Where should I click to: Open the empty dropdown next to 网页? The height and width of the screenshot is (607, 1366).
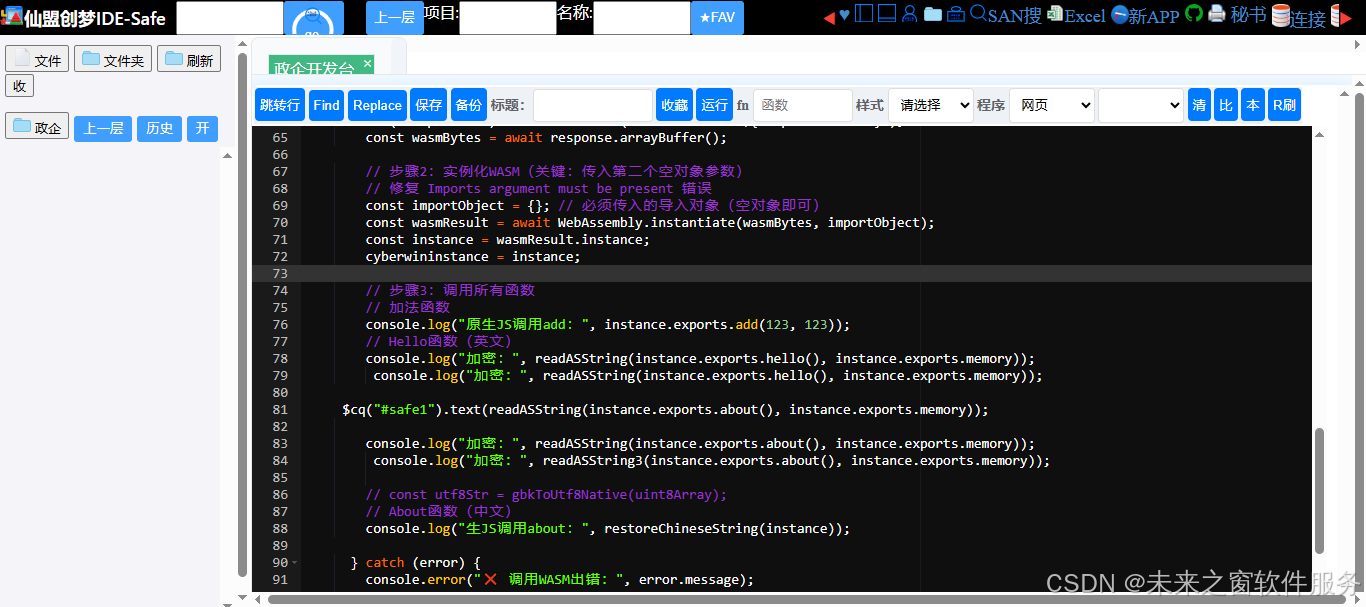pos(1141,105)
